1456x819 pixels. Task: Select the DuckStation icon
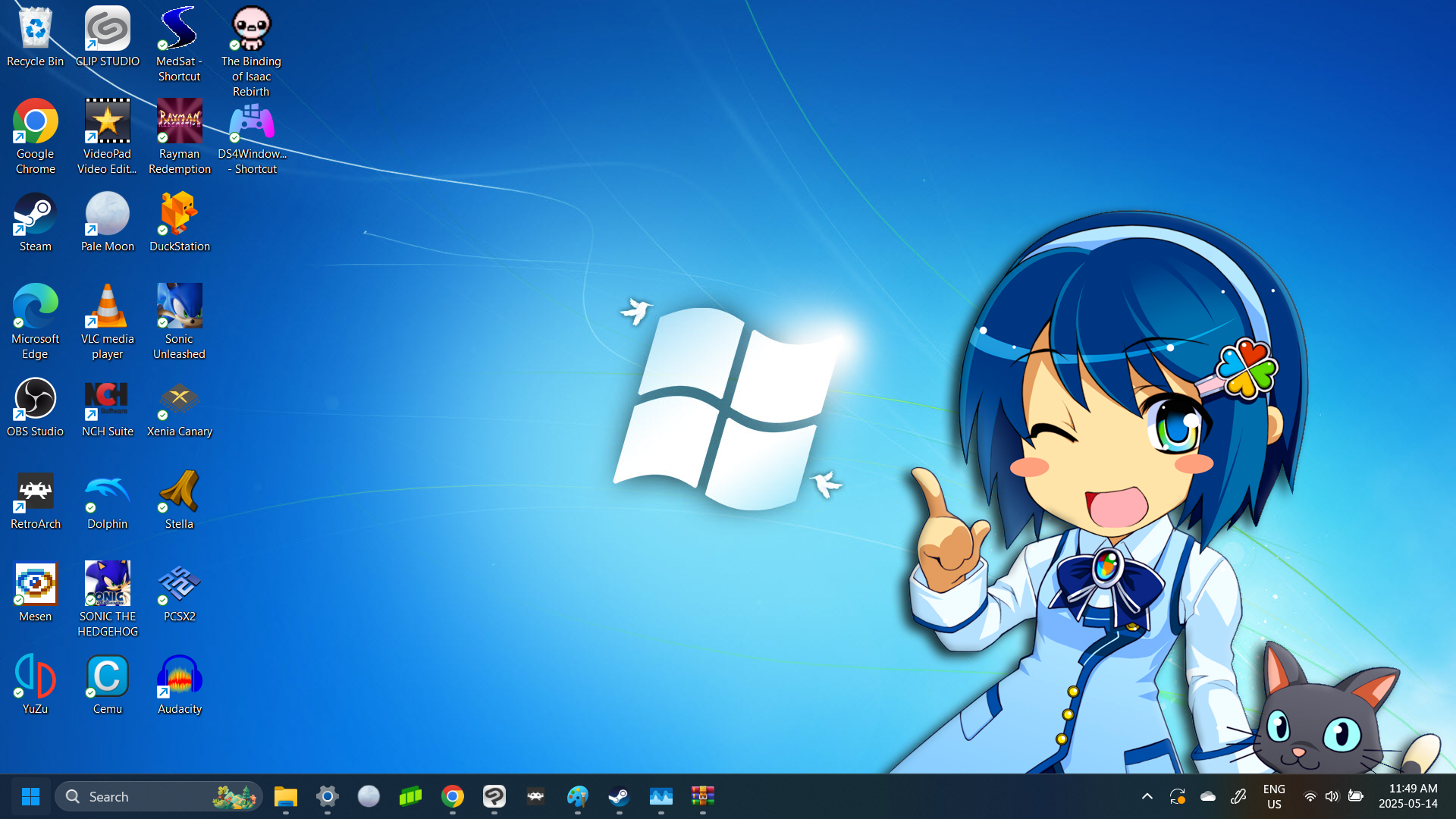pyautogui.click(x=179, y=222)
